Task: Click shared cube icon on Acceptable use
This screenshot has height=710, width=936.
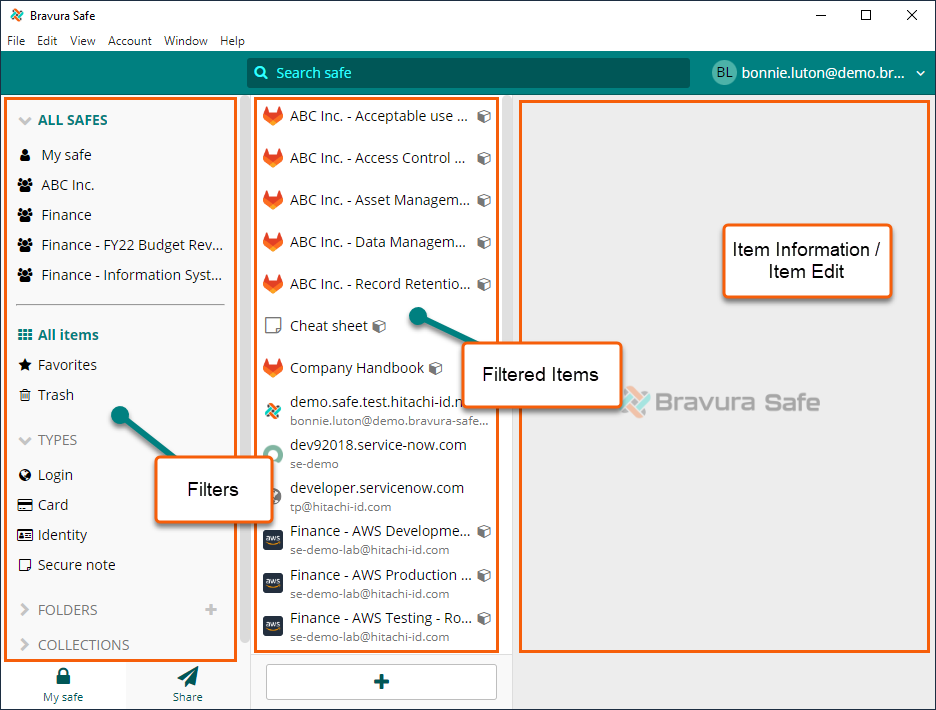Action: [x=484, y=116]
